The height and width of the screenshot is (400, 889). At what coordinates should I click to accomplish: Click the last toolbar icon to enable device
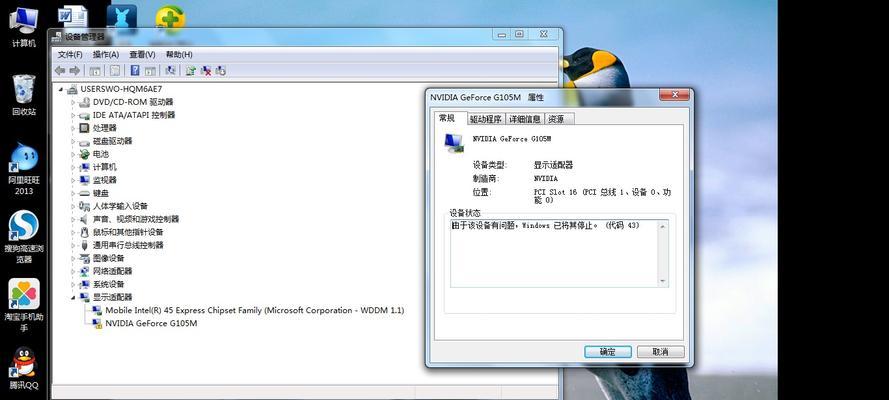221,71
